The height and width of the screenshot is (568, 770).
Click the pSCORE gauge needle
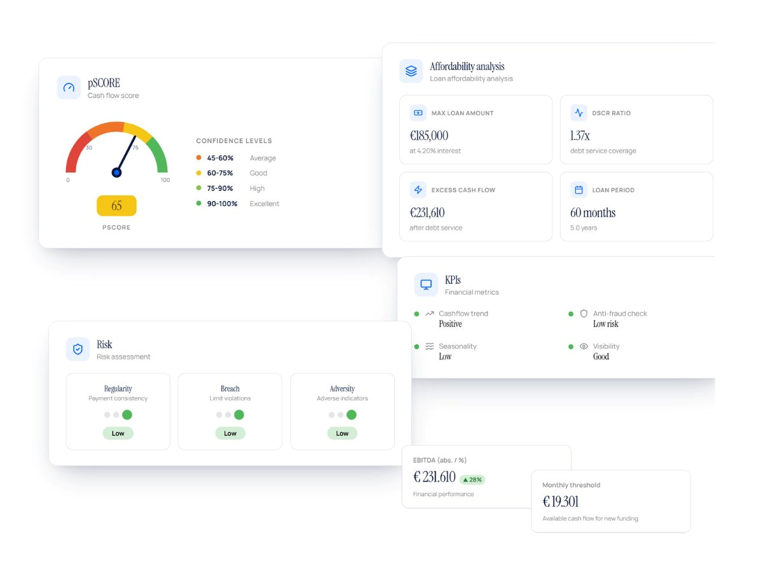125,156
